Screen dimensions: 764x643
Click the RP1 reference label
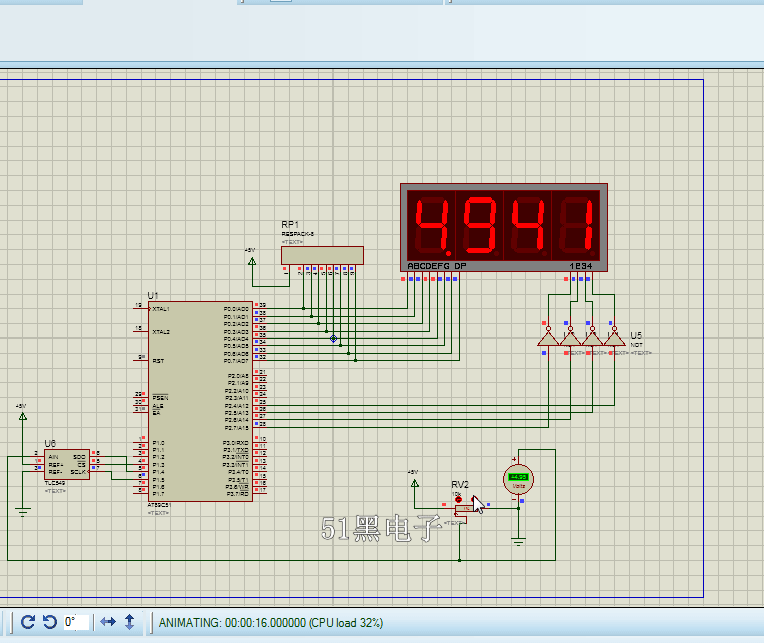290,224
